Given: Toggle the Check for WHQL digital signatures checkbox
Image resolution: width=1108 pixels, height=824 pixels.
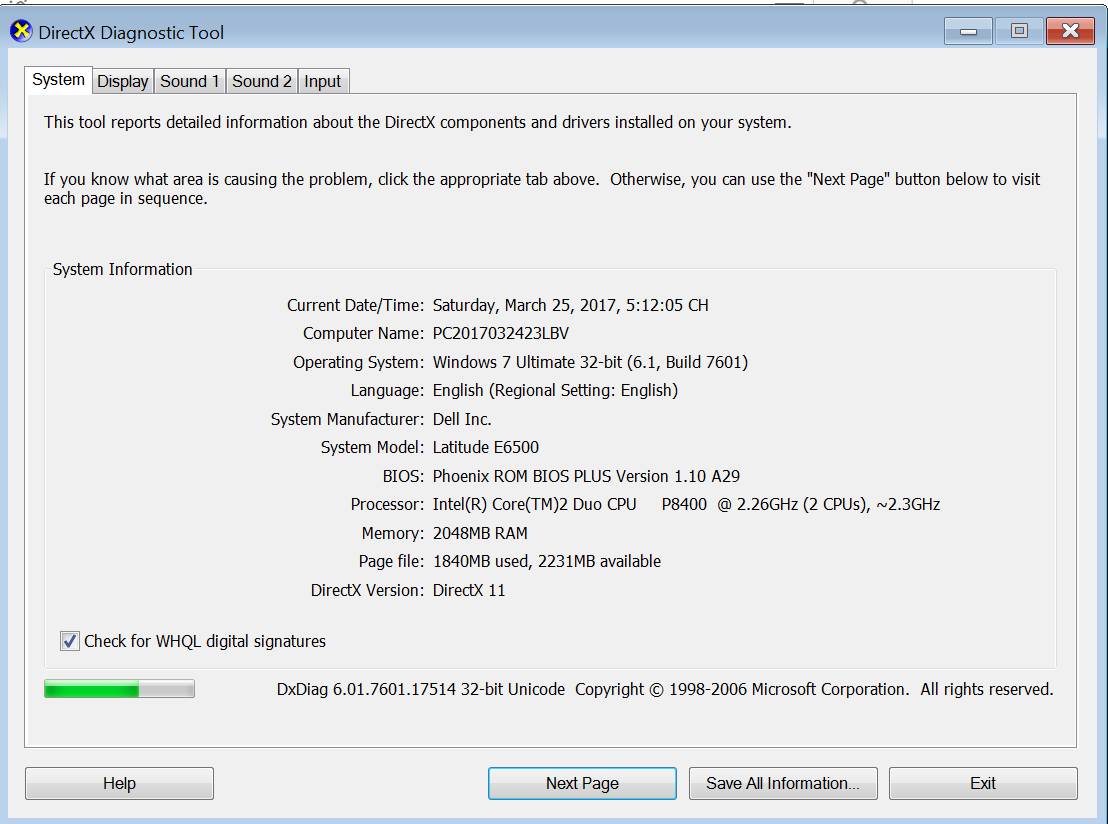Looking at the screenshot, I should [x=70, y=642].
